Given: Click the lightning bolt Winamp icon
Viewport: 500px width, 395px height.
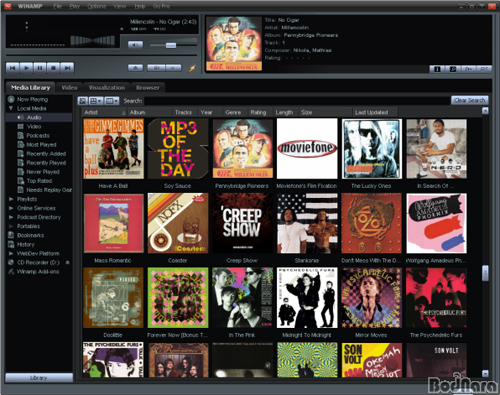Looking at the screenshot, I should coord(192,68).
